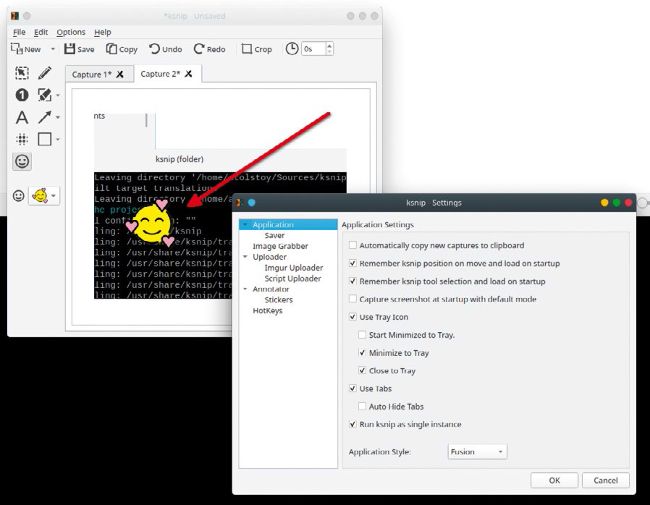Select Imgur Uploader settings
Screen dimensions: 650x505
[x=293, y=267]
